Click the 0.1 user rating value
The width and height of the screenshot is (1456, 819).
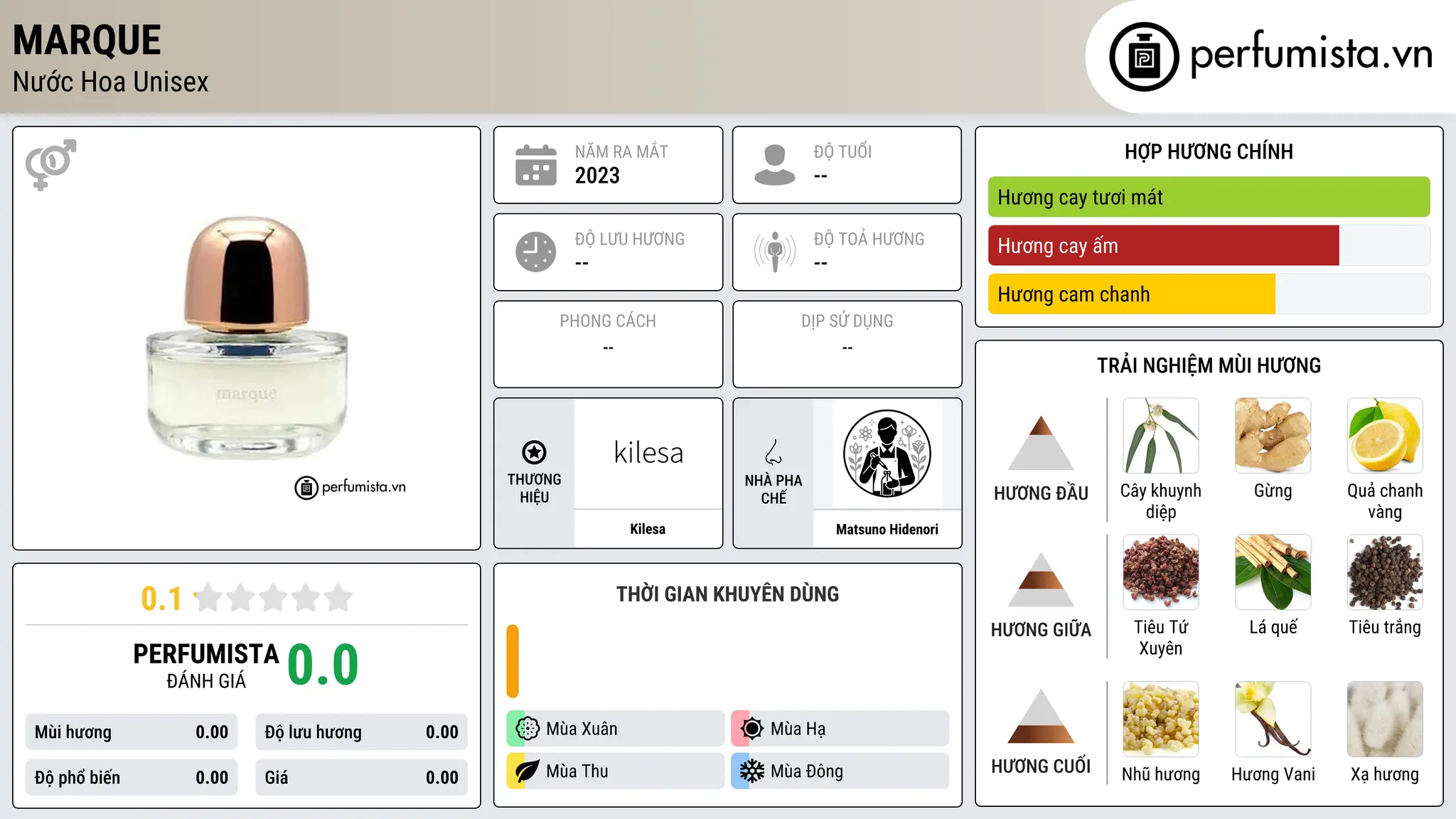pyautogui.click(x=161, y=599)
